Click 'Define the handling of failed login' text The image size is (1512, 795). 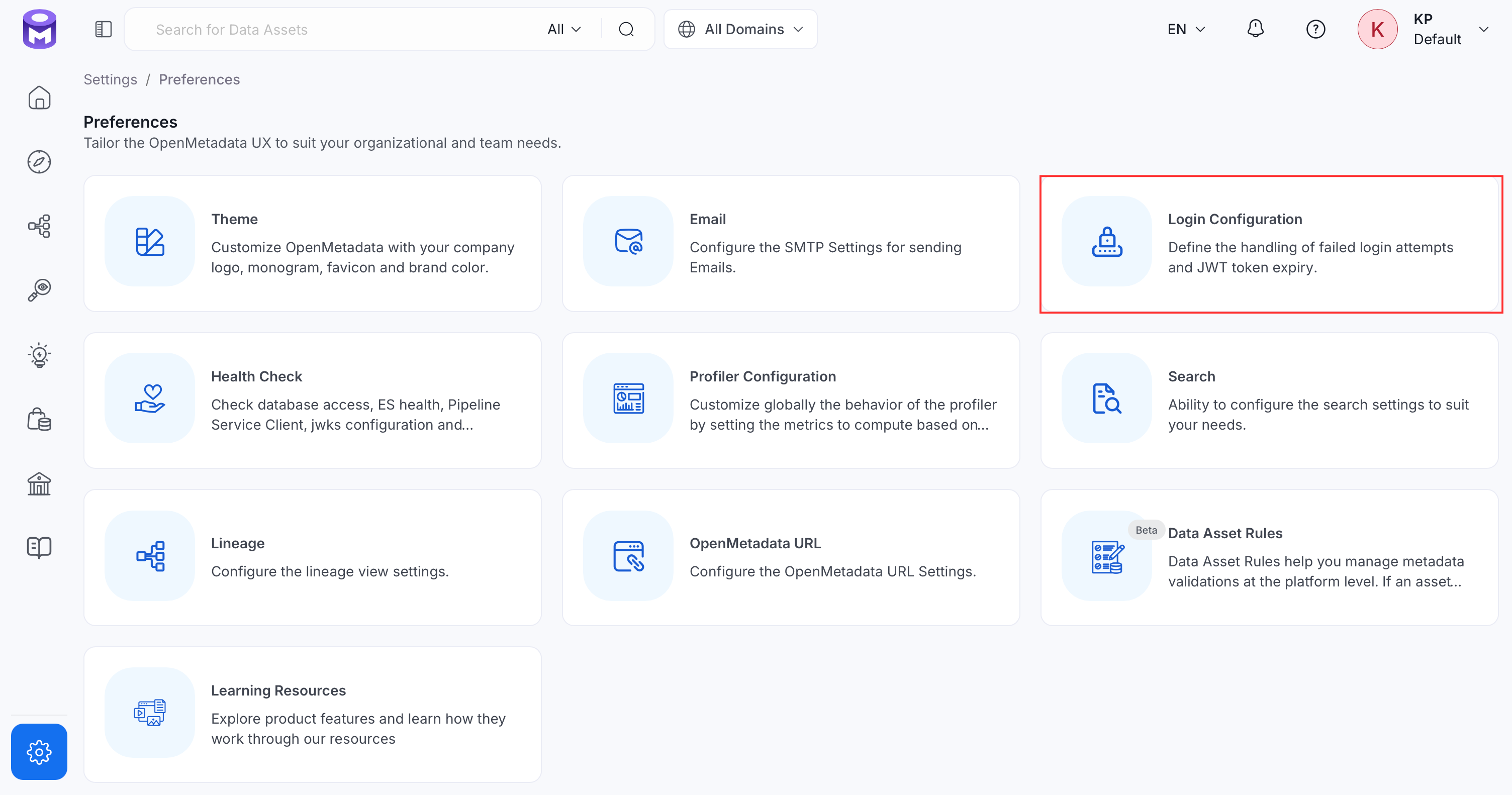[x=1310, y=257]
